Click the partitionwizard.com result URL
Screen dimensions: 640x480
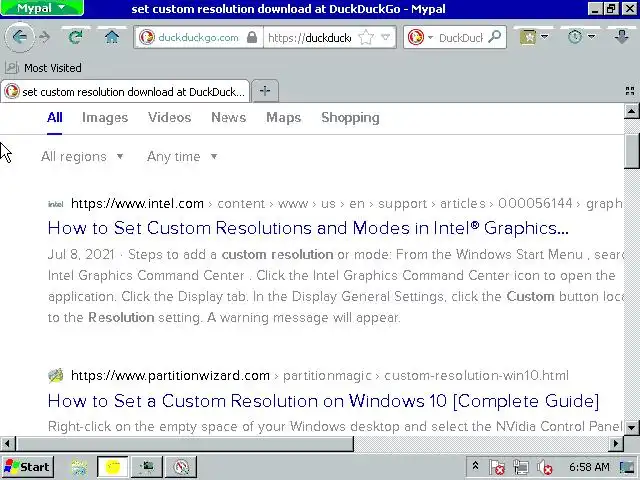click(170, 375)
